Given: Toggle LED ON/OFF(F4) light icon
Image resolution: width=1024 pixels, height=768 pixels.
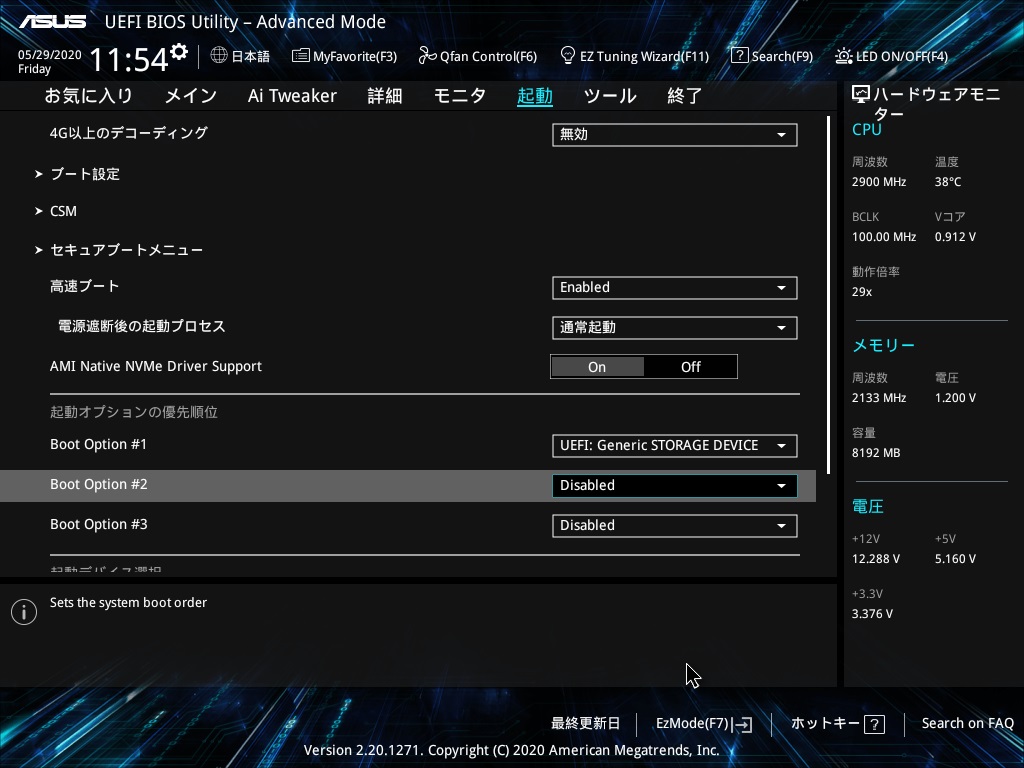Looking at the screenshot, I should pyautogui.click(x=843, y=56).
